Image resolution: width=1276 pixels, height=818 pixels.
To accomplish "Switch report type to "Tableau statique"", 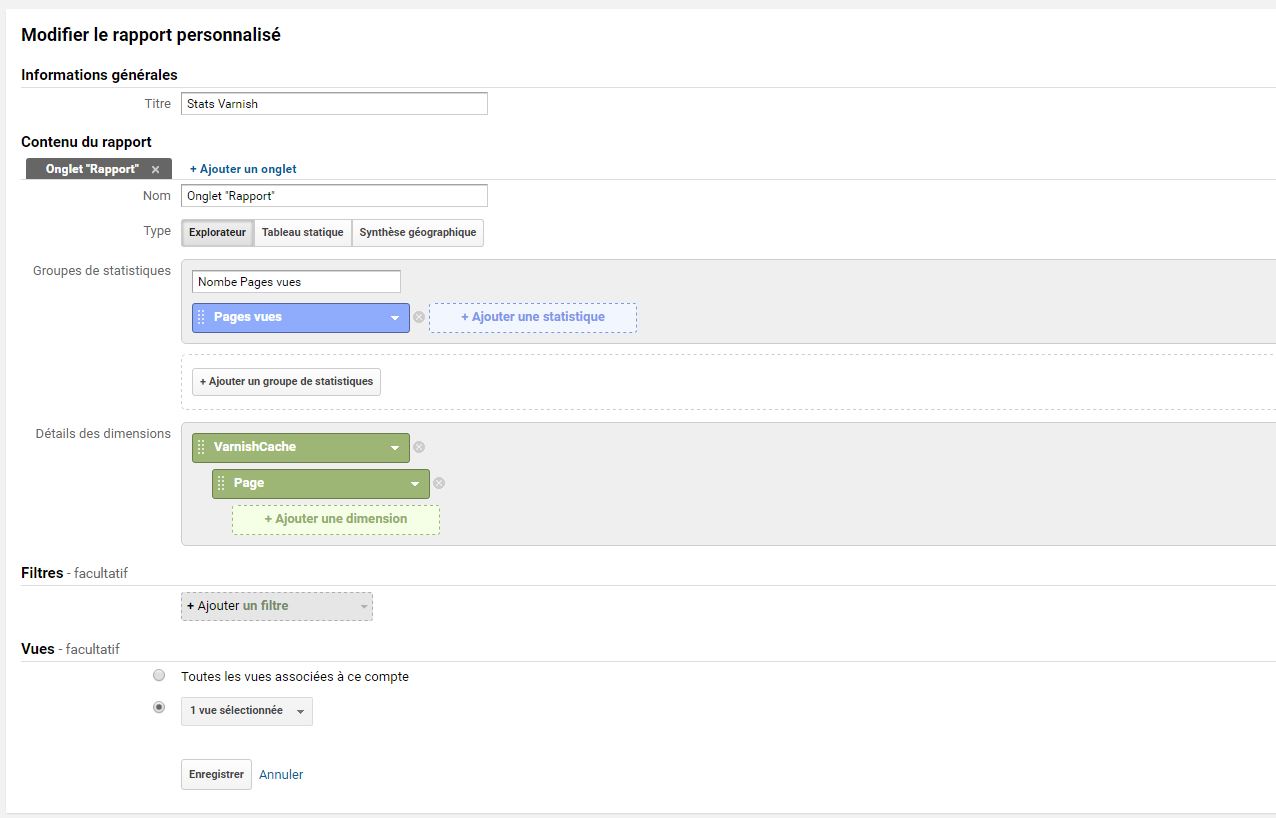I will [303, 232].
